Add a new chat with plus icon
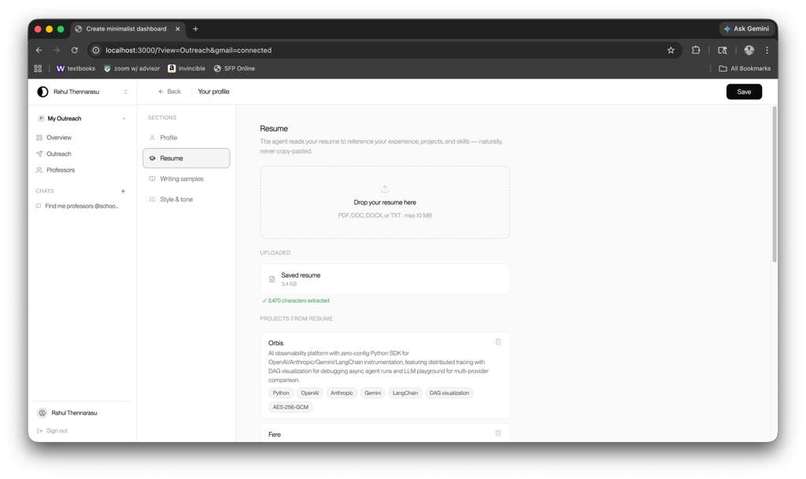This screenshot has width=806, height=479. [123, 191]
